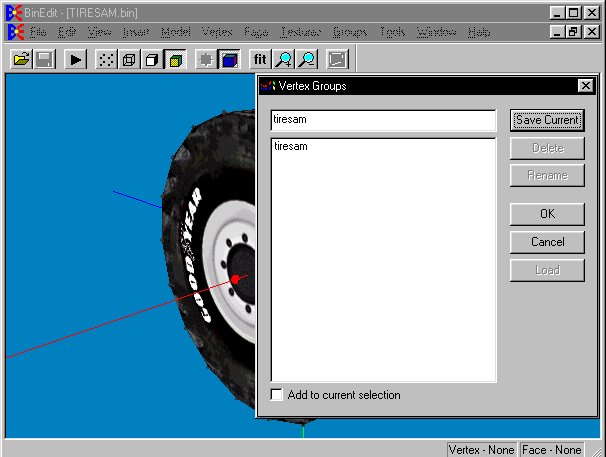Enable the Add to current selection checkbox
Screen dimensions: 606x457
(277, 395)
